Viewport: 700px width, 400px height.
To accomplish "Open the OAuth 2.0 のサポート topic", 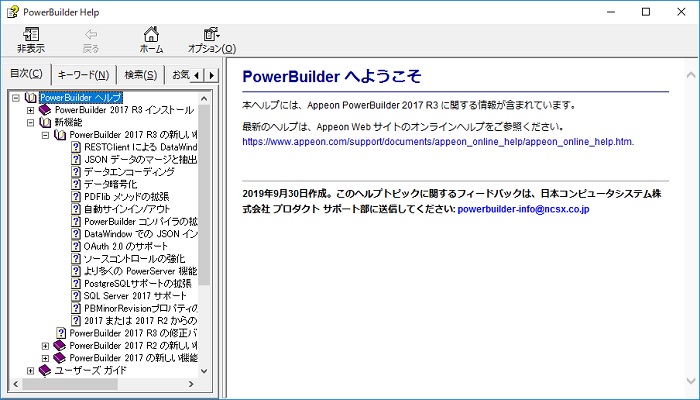I will (125, 246).
